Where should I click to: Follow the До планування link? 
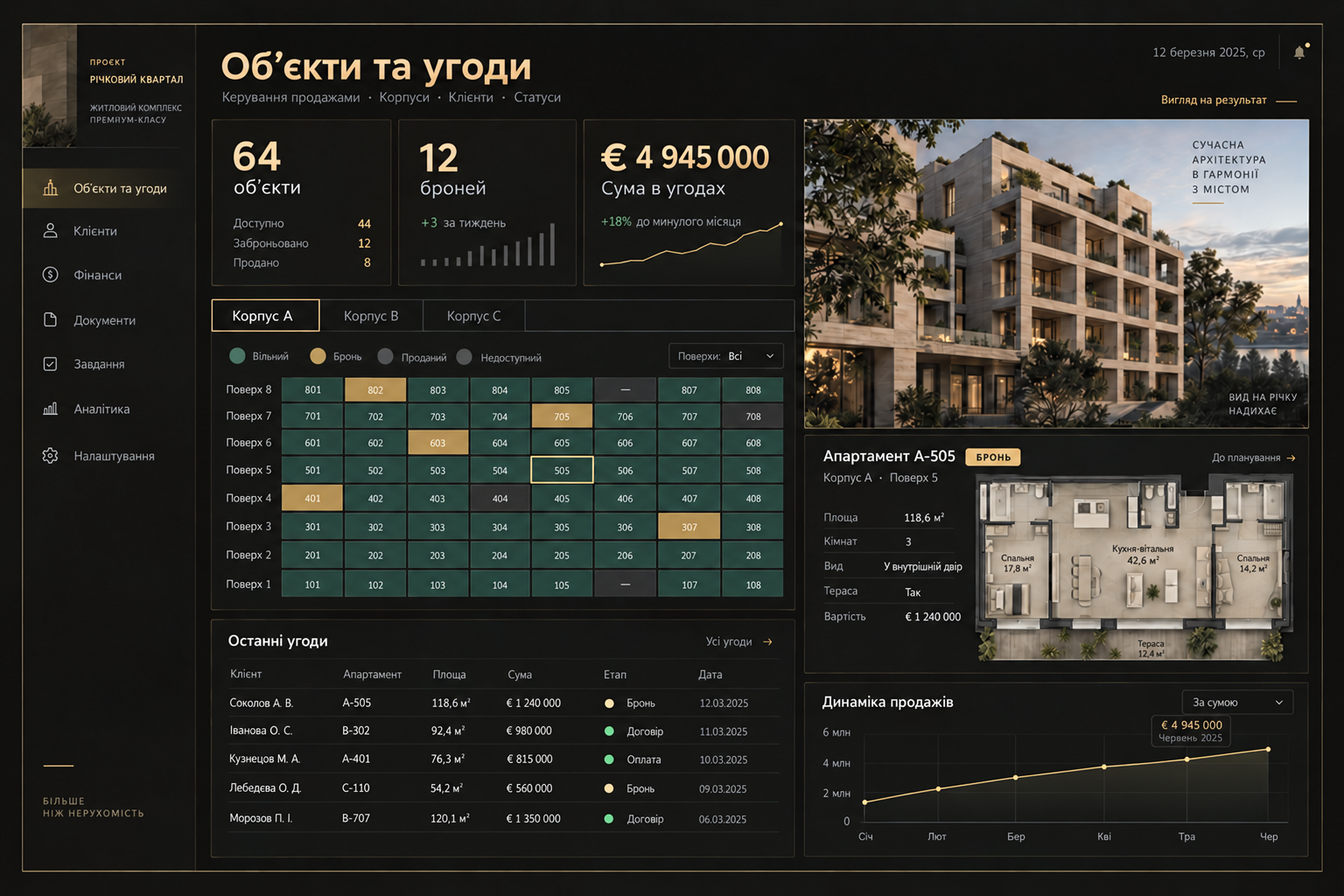click(1254, 458)
